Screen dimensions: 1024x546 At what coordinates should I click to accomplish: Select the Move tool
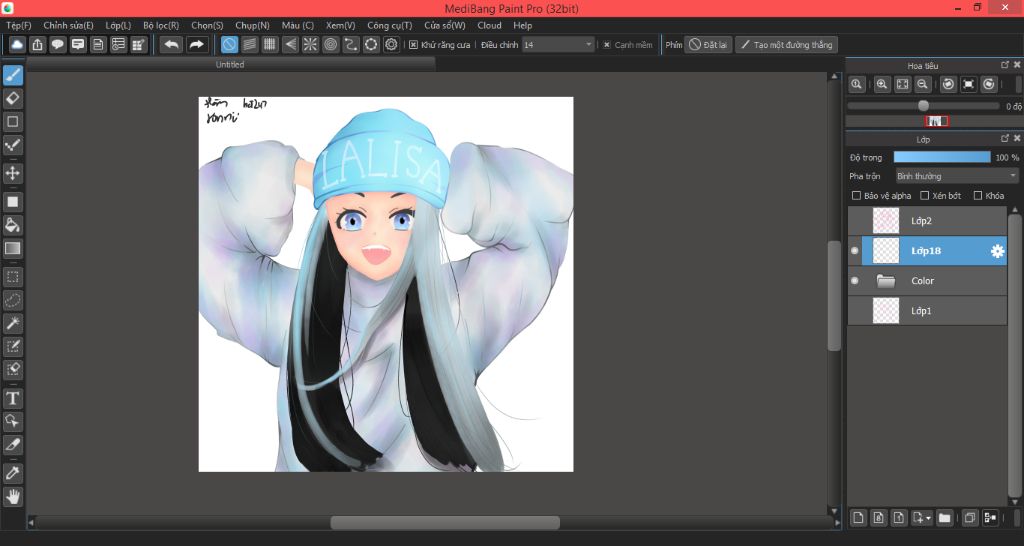tap(12, 173)
